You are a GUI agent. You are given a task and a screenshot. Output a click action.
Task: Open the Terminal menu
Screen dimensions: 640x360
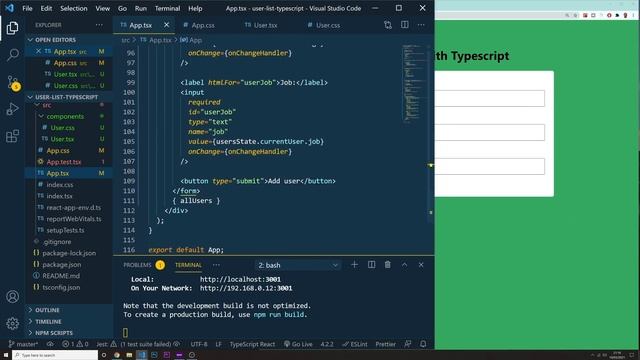tap(167, 8)
